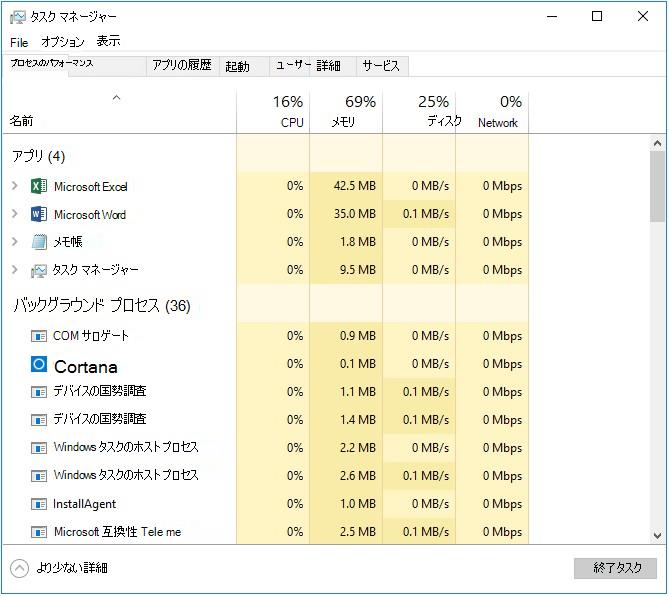Click the Microsoft Excel app icon
This screenshot has height=597, width=669.
pyautogui.click(x=39, y=186)
